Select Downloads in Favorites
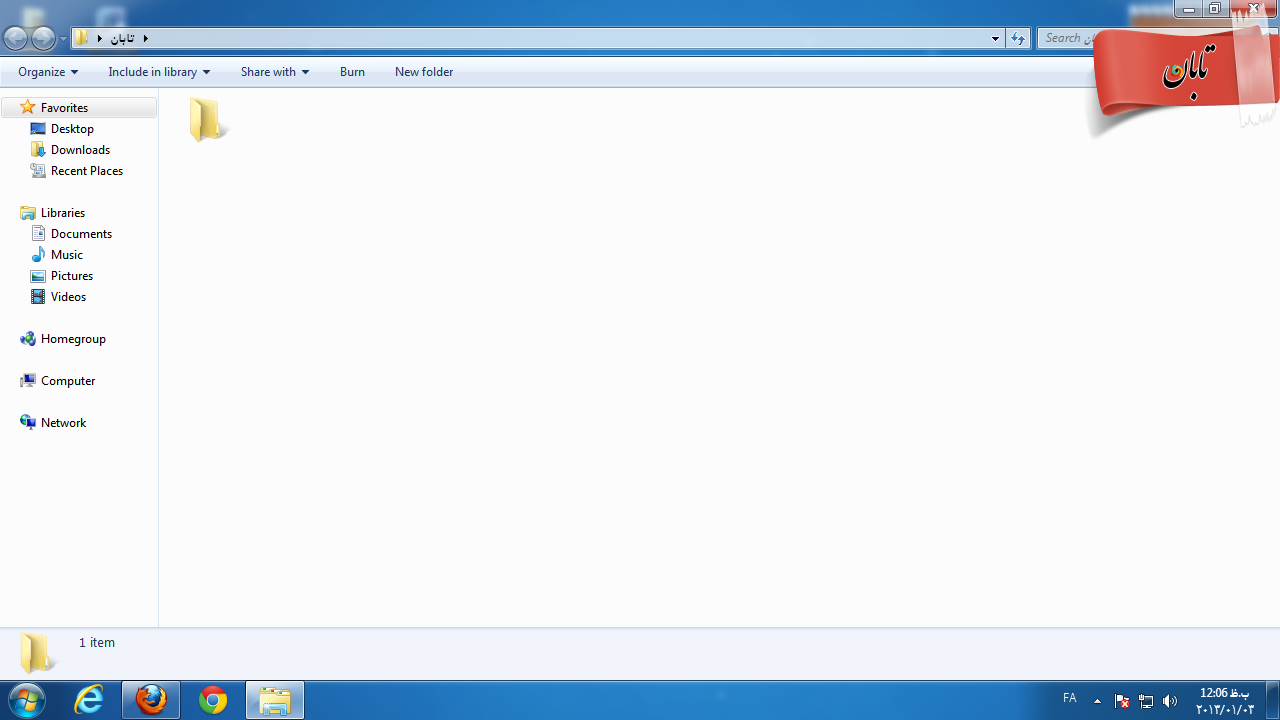The height and width of the screenshot is (720, 1280). (x=80, y=150)
